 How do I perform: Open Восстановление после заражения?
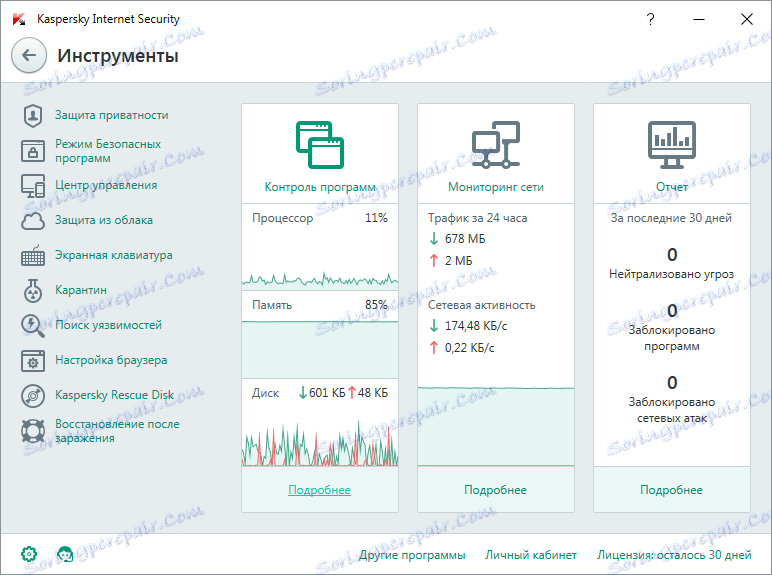[117, 431]
